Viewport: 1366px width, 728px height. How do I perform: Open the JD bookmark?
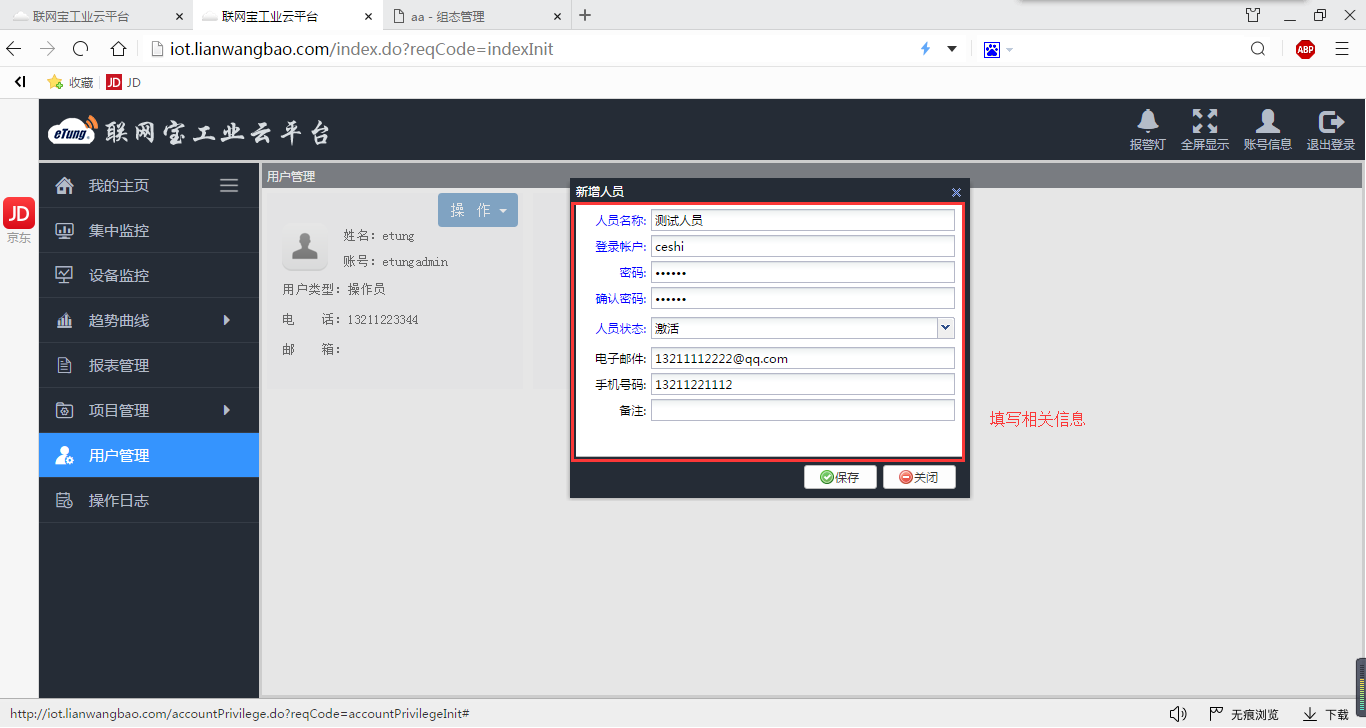pos(124,82)
